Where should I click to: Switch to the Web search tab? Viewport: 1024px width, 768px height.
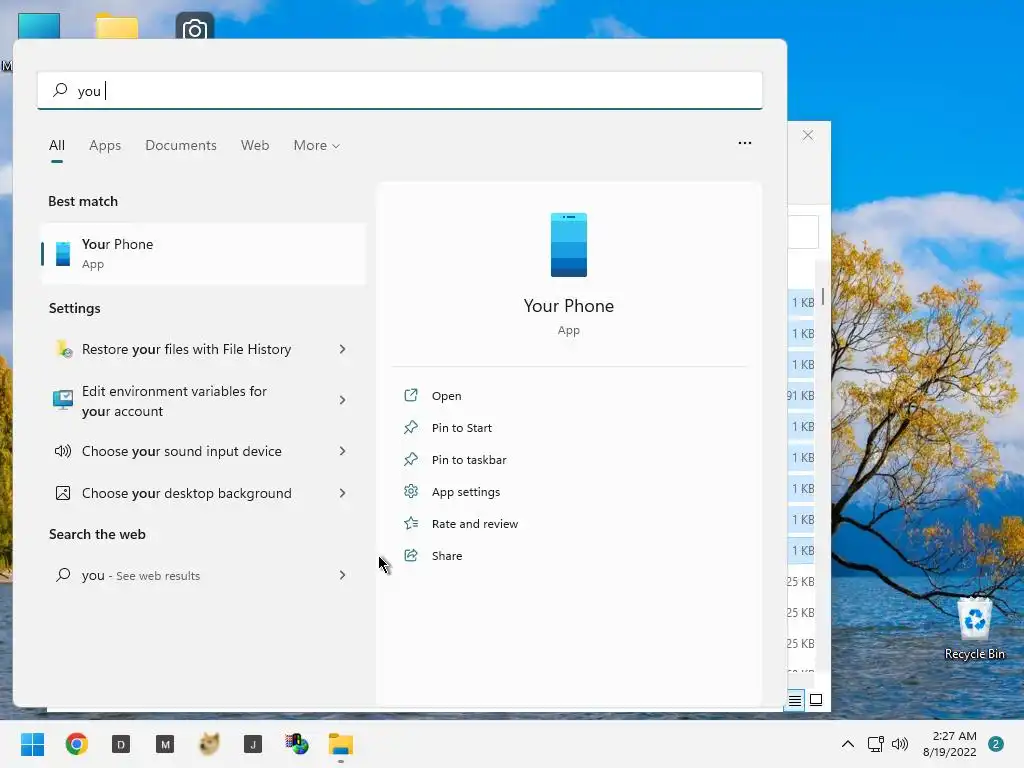(255, 145)
